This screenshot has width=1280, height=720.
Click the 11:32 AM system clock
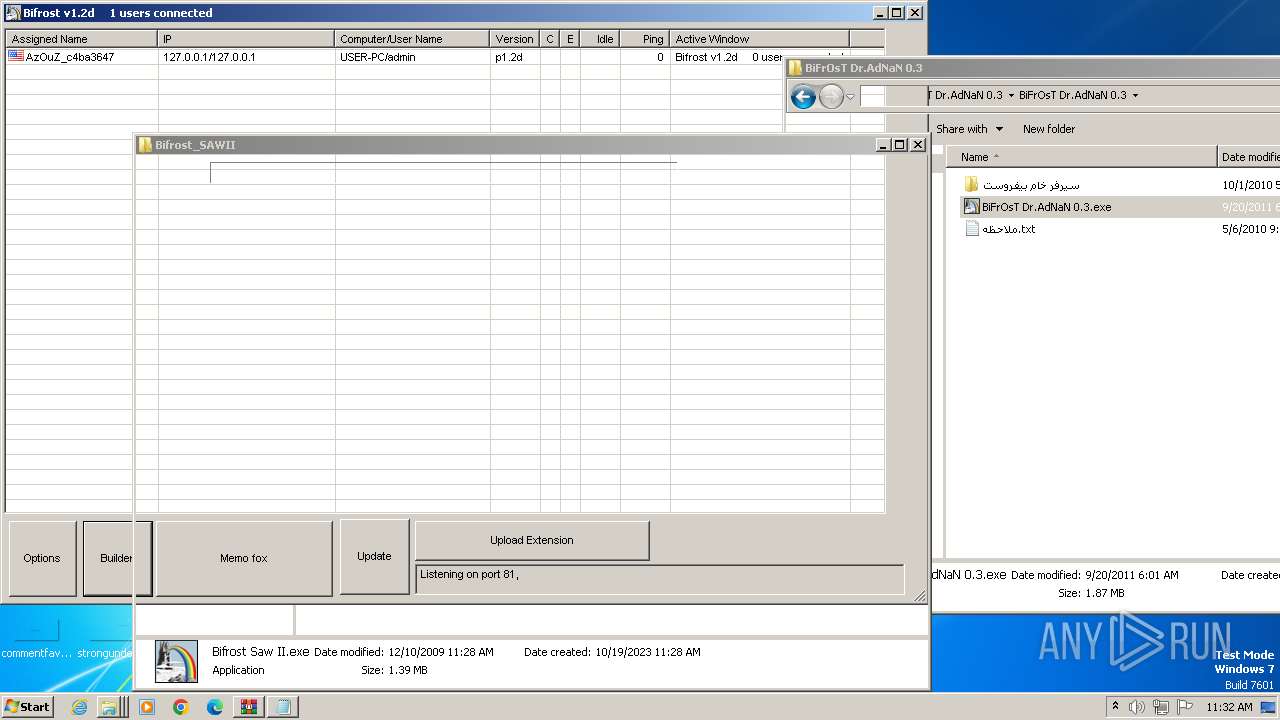pyautogui.click(x=1229, y=707)
